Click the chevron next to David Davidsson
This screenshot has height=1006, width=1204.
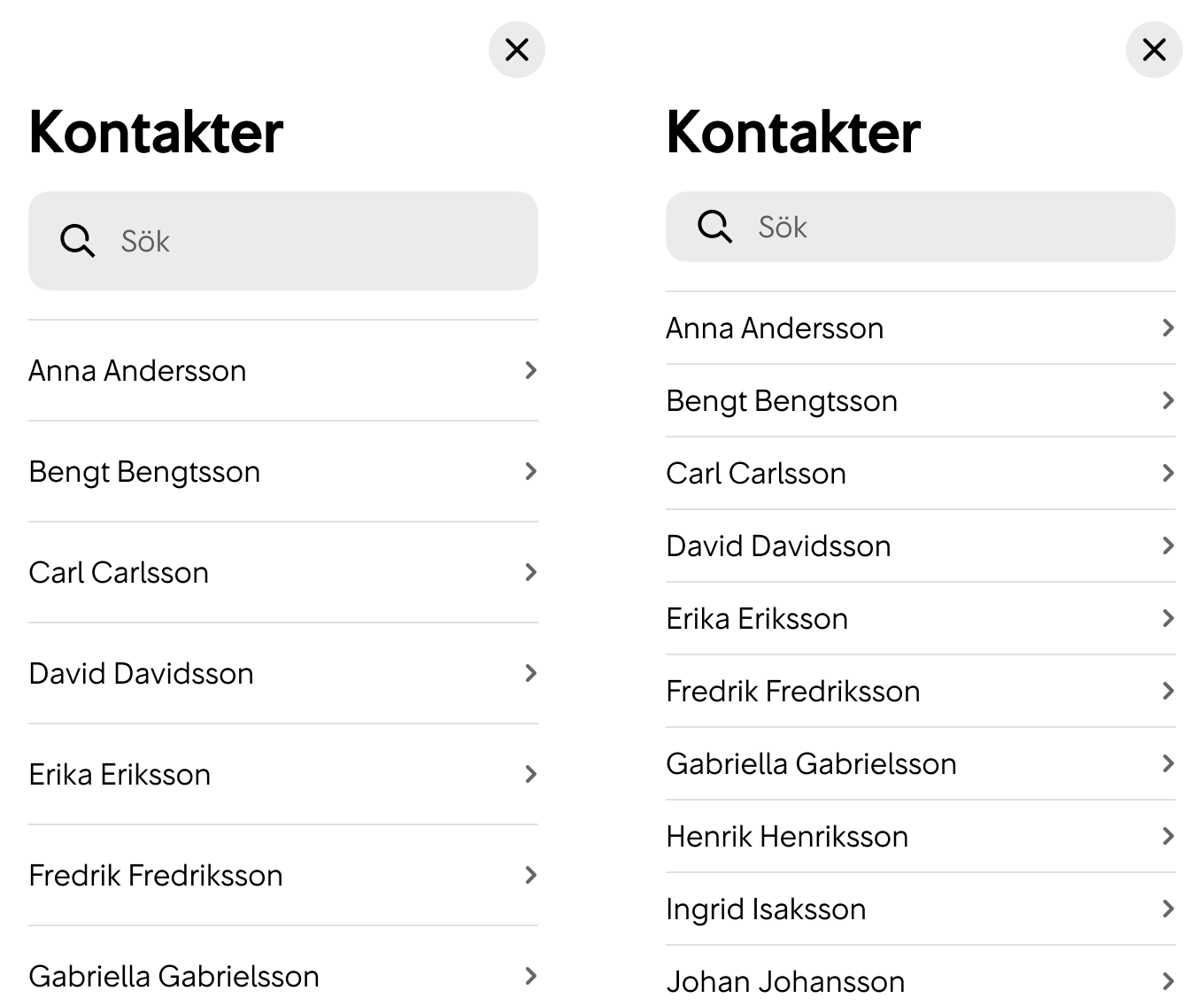pos(532,673)
